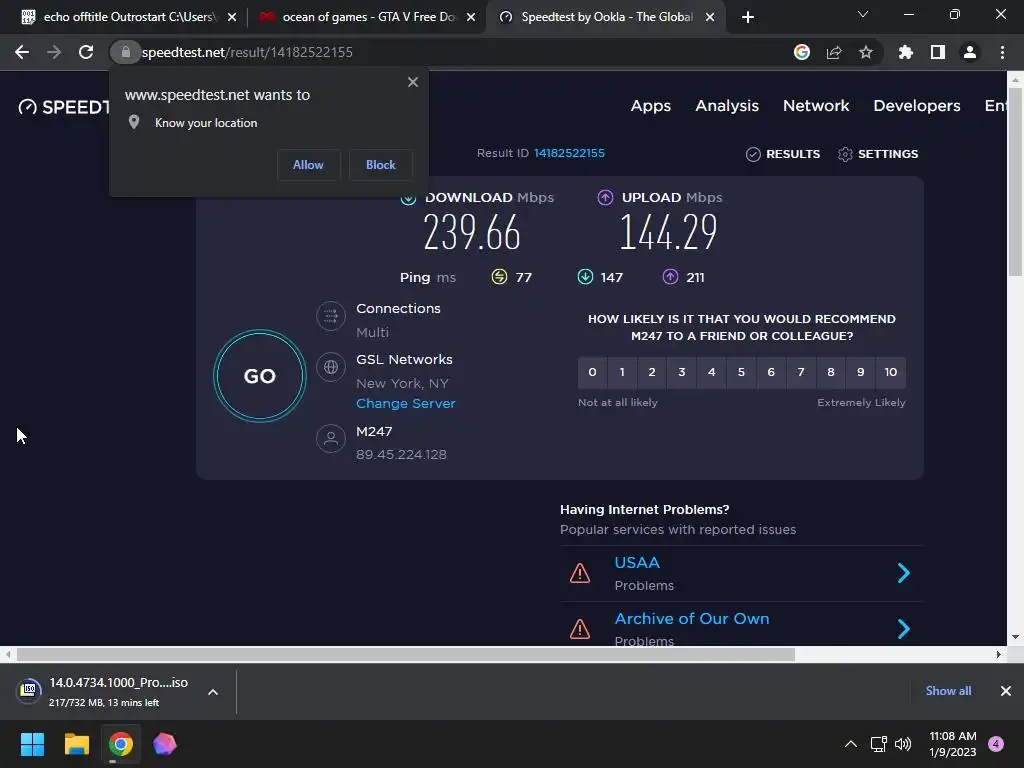Screen dimensions: 1024x768
Task: Open the Archive of Our Own link
Action: tap(692, 618)
